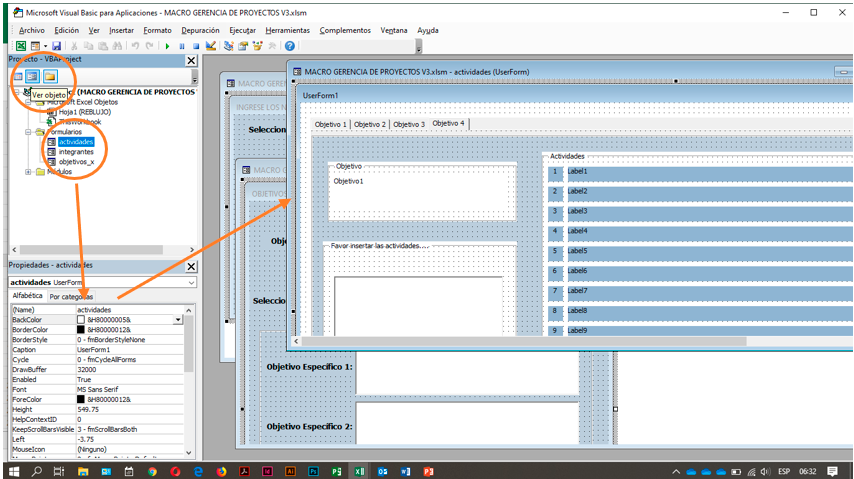The image size is (854, 479).
Task: Click Label1 in the Actividades frame
Action: click(710, 174)
